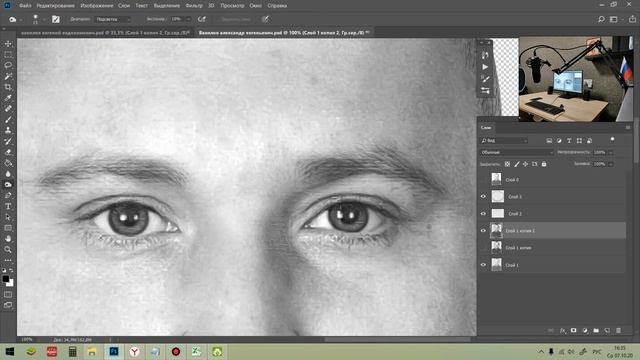Open the Photoshop search icon

click(601, 19)
